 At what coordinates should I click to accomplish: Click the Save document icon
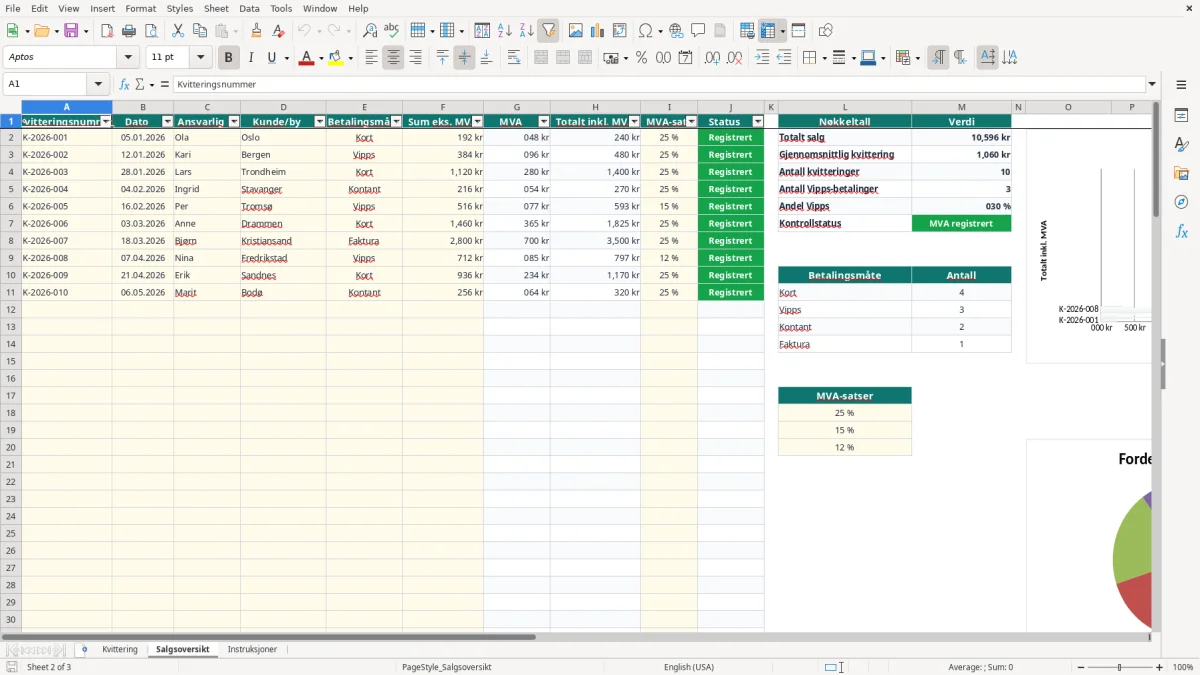tap(71, 31)
